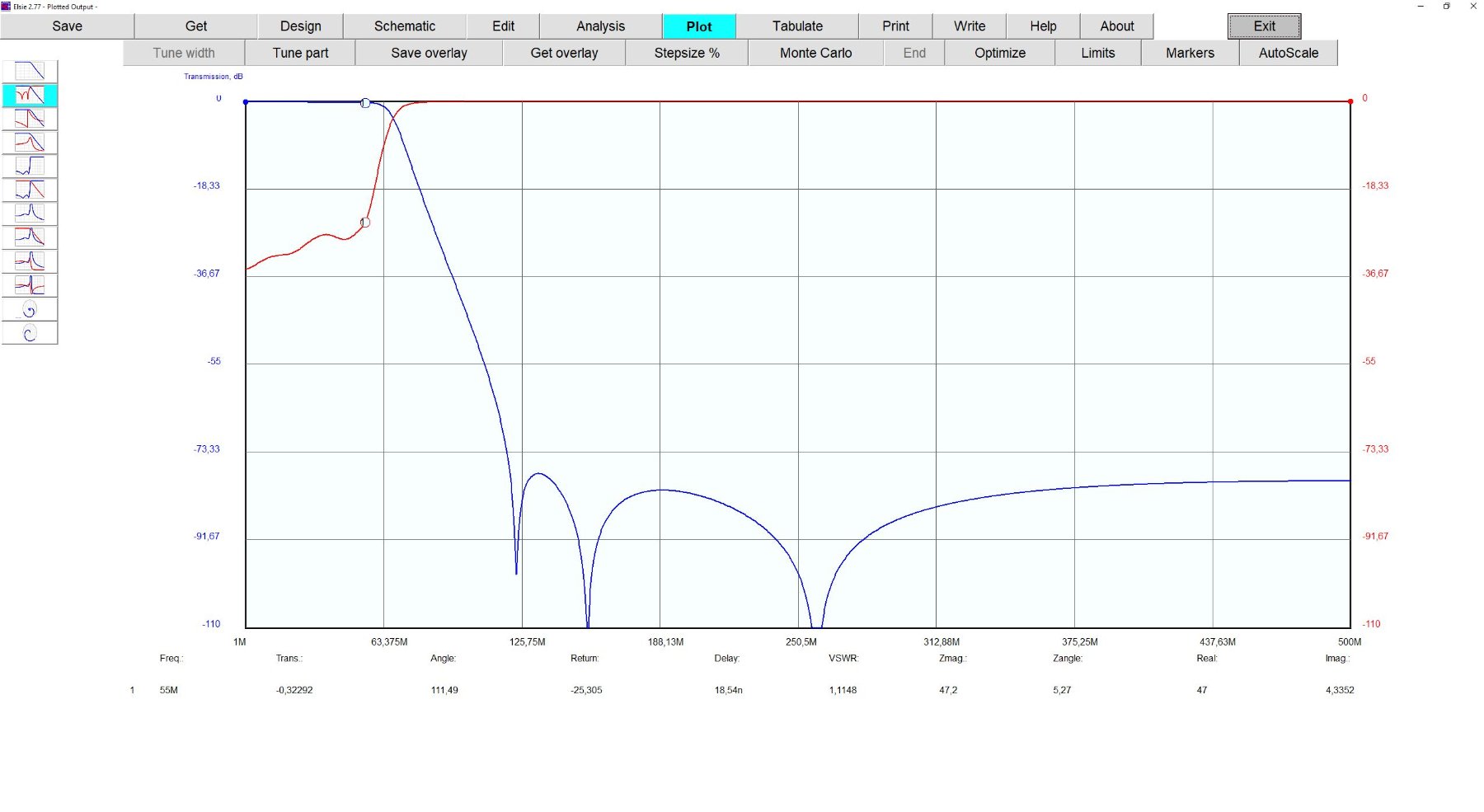Screen dimensions: 1484x812
Task: Click the Angle value 111,49
Action: coord(444,690)
